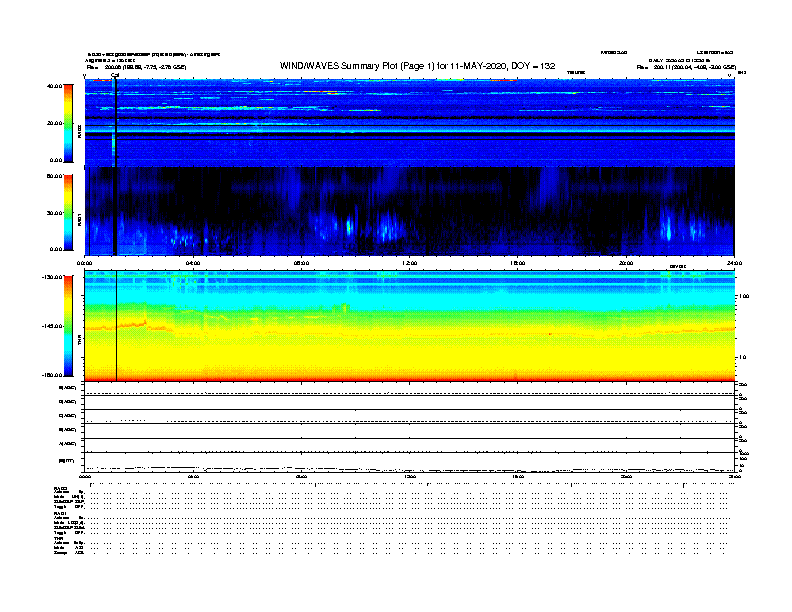792x612 pixels.
Task: Click the -130.00 label on TNR scale
Action: click(53, 277)
